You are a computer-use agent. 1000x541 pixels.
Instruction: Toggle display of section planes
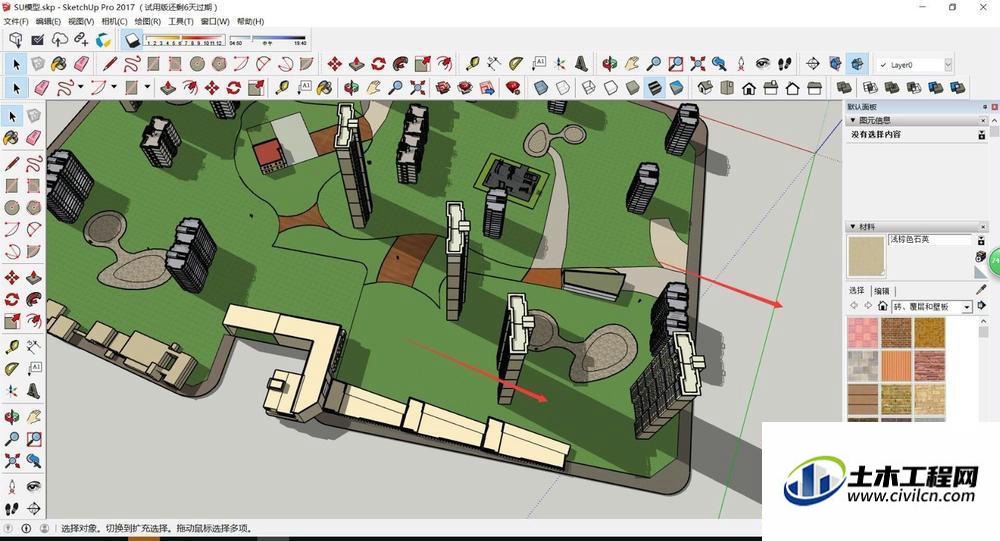835,64
